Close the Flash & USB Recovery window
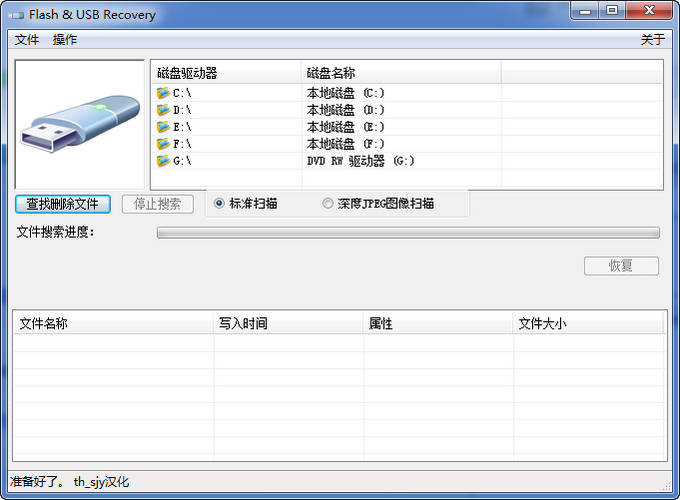The height and width of the screenshot is (500, 680). [x=649, y=11]
